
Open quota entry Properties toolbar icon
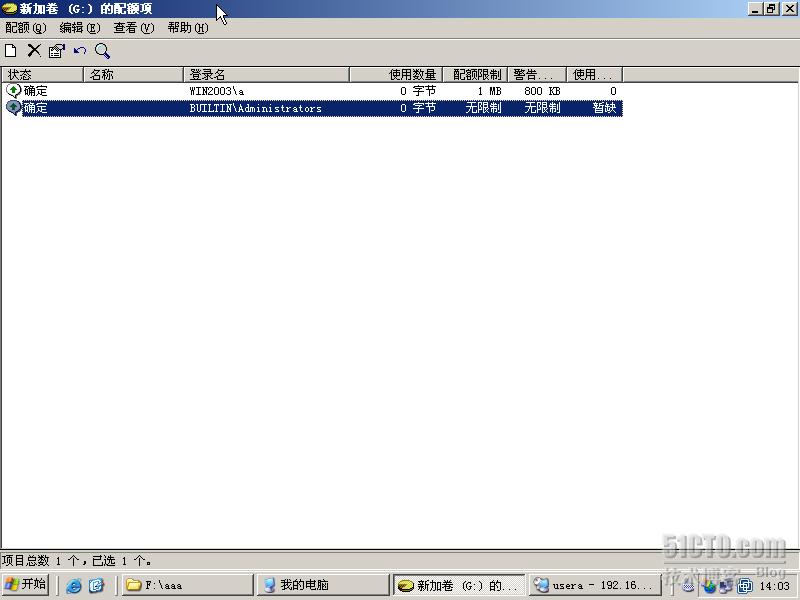tap(57, 51)
